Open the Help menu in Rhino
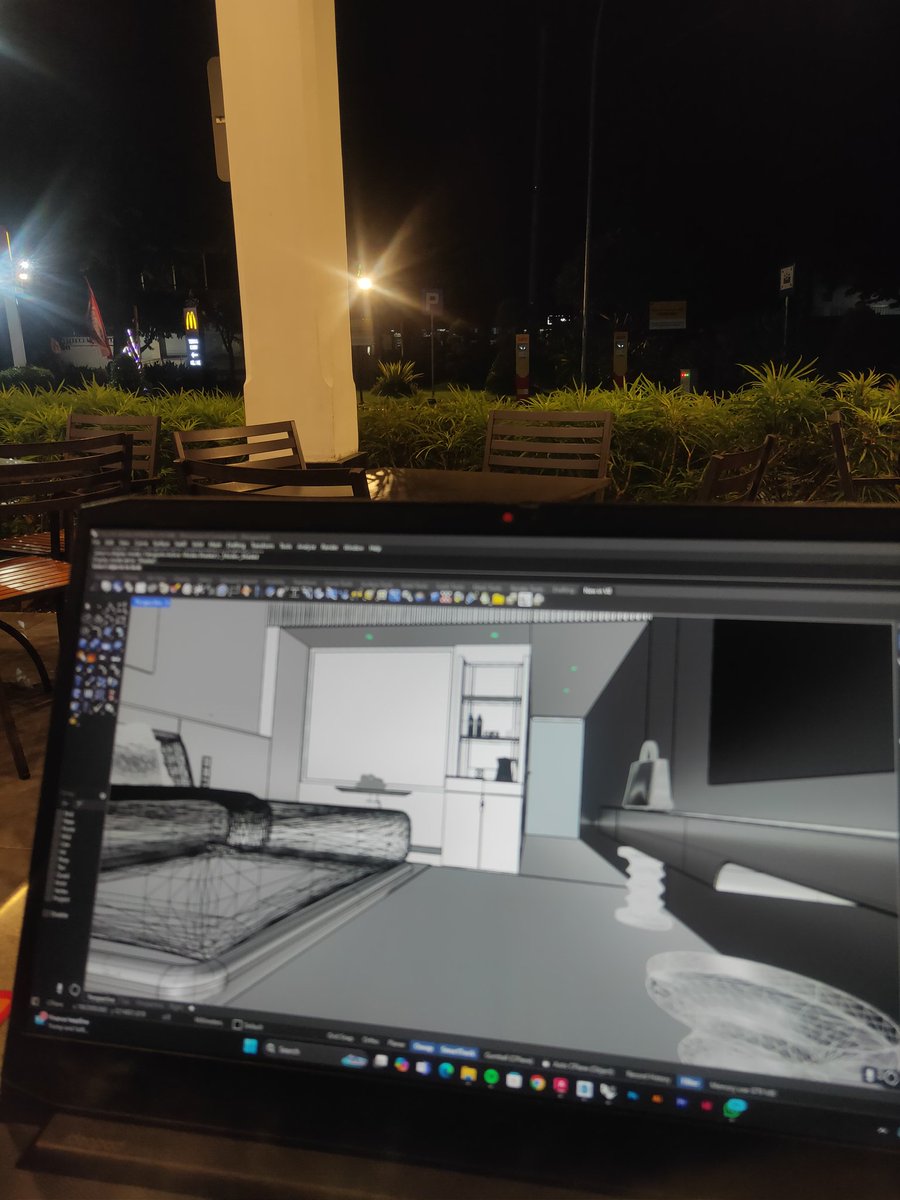 (x=375, y=548)
